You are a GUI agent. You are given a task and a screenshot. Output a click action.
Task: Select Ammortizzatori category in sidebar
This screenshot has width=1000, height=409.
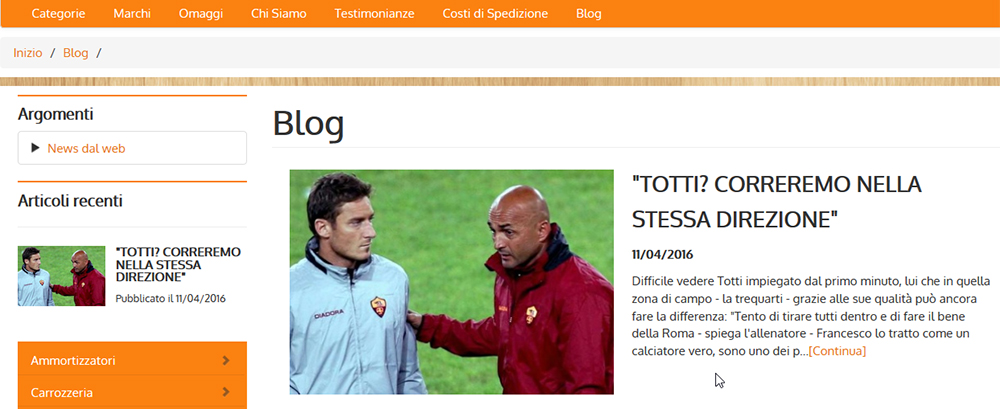(x=132, y=359)
